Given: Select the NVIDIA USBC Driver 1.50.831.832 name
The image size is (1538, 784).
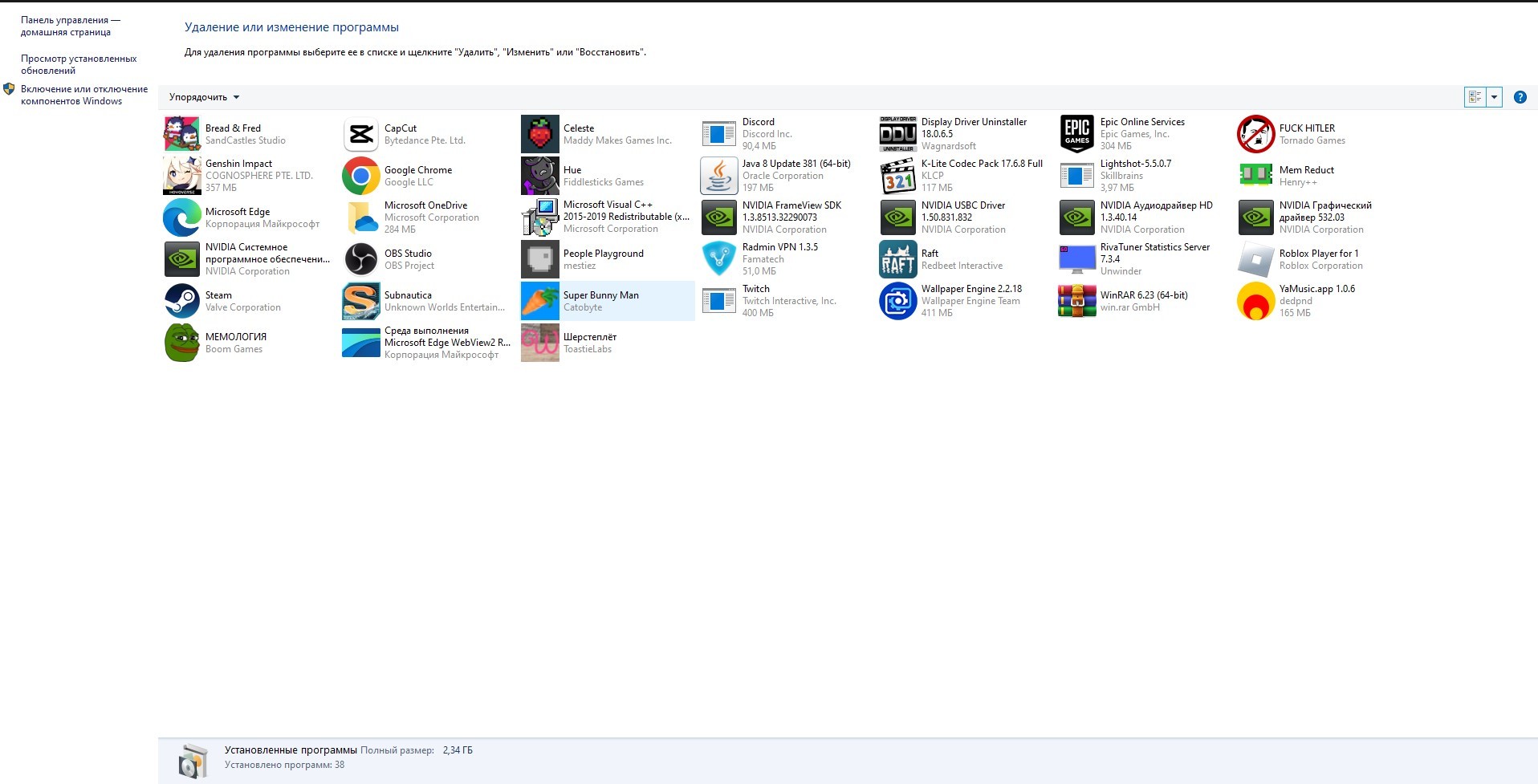Looking at the screenshot, I should pyautogui.click(x=963, y=211).
